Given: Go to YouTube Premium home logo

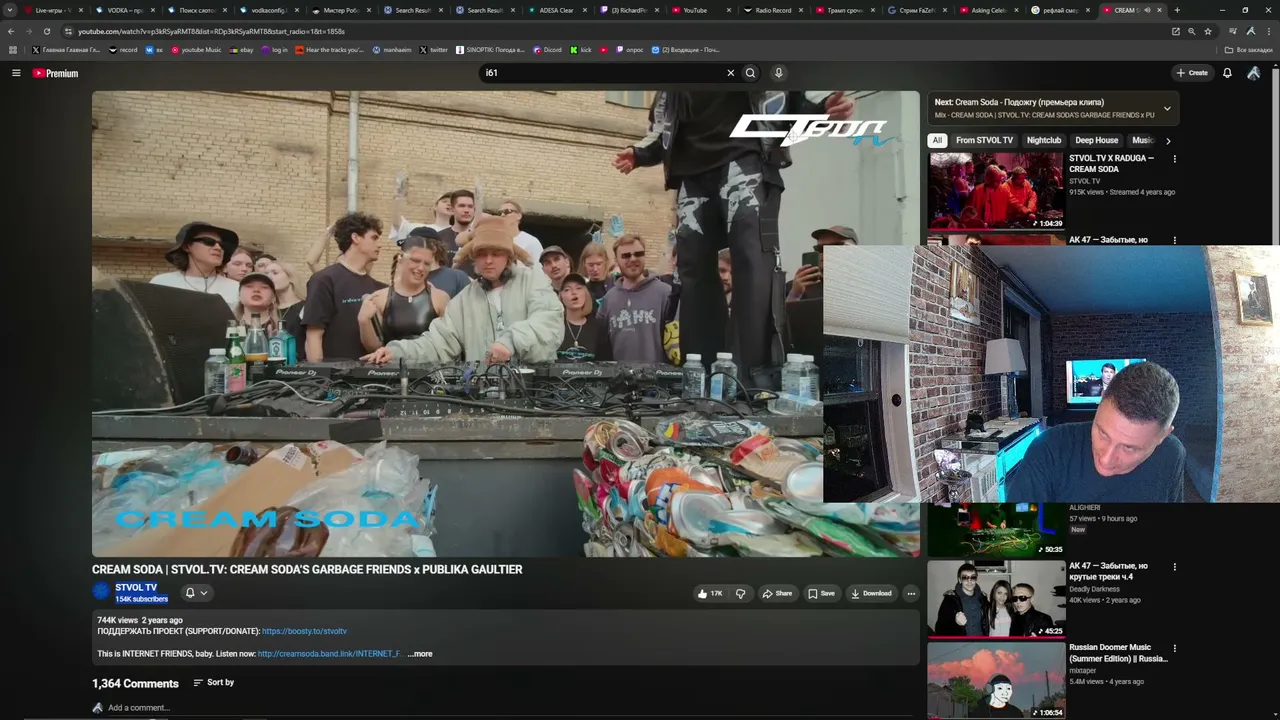Looking at the screenshot, I should 55,73.
